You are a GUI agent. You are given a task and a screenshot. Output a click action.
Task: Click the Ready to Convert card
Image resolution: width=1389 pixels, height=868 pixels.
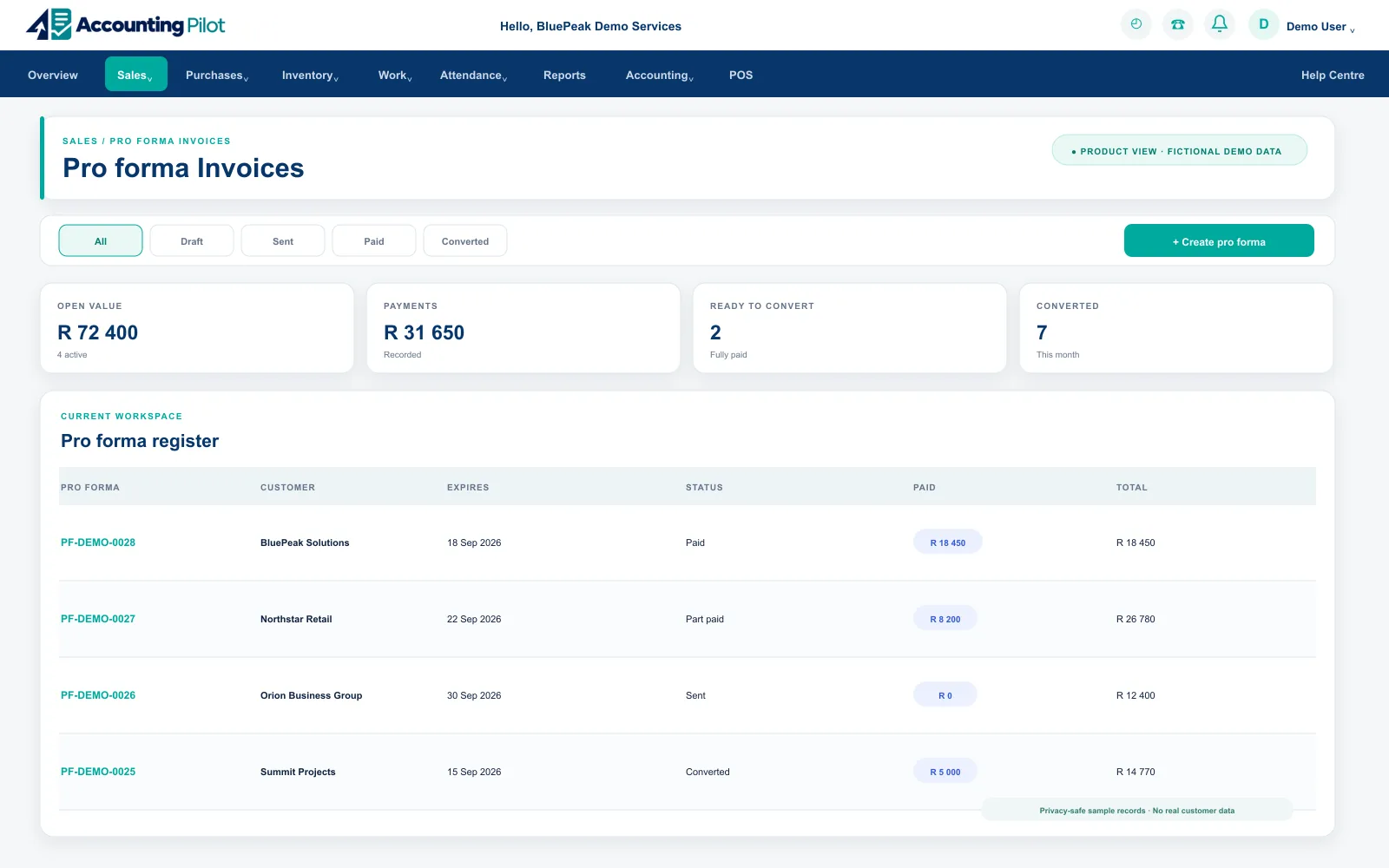850,328
